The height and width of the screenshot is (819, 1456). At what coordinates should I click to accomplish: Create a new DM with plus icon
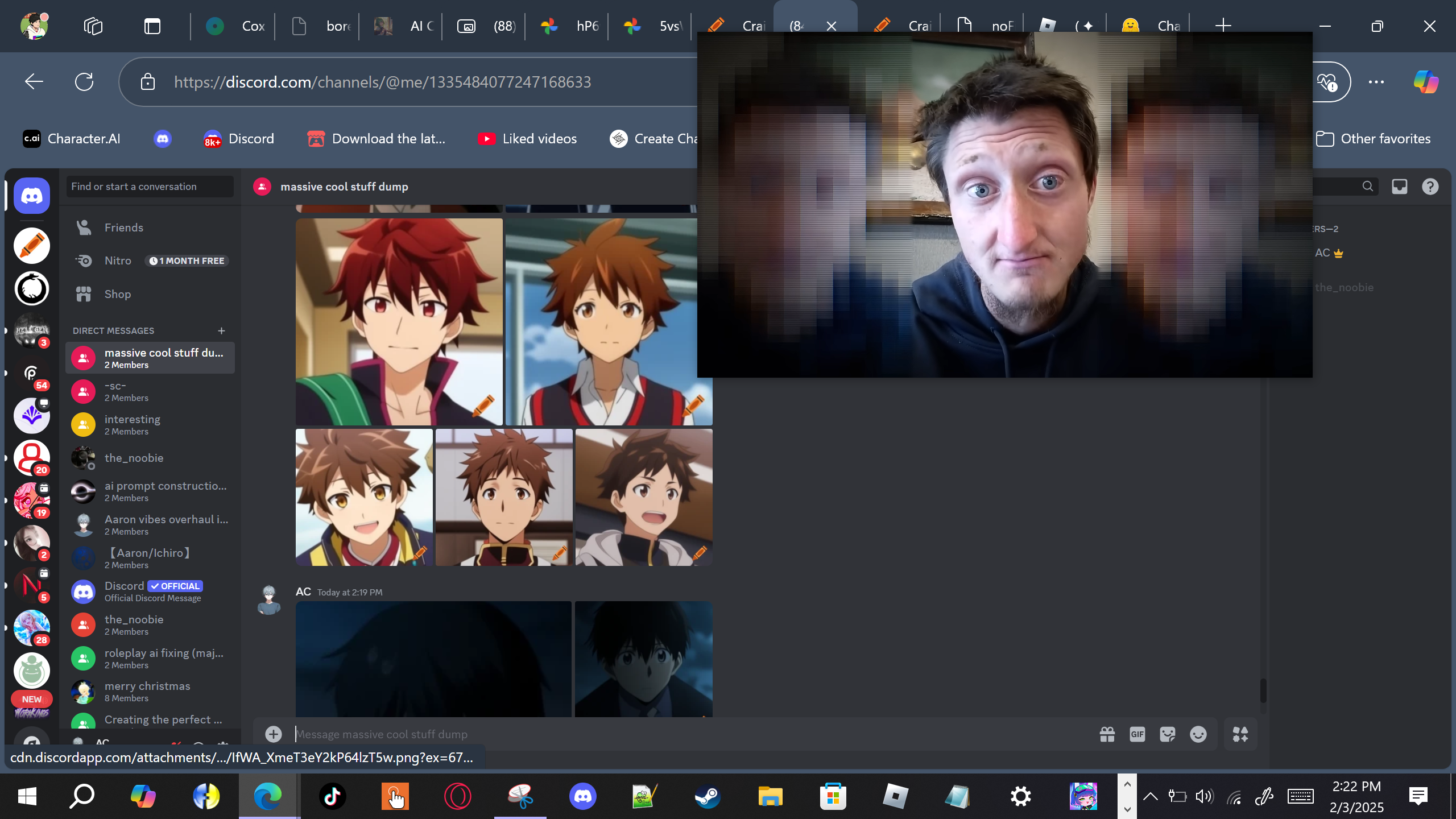pyautogui.click(x=221, y=330)
